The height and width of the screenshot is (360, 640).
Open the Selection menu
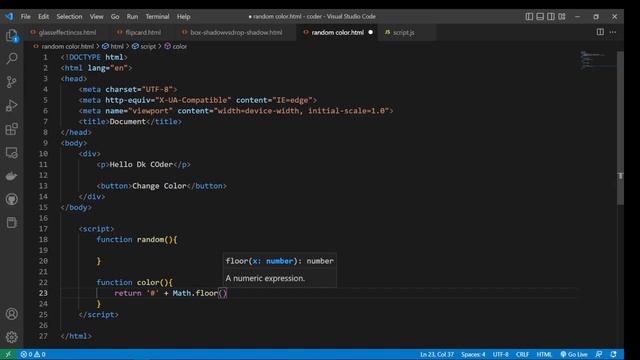click(x=69, y=16)
